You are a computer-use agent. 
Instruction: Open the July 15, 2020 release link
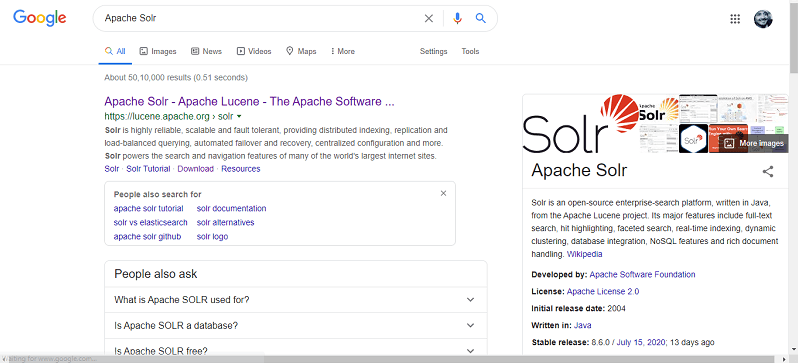click(641, 342)
